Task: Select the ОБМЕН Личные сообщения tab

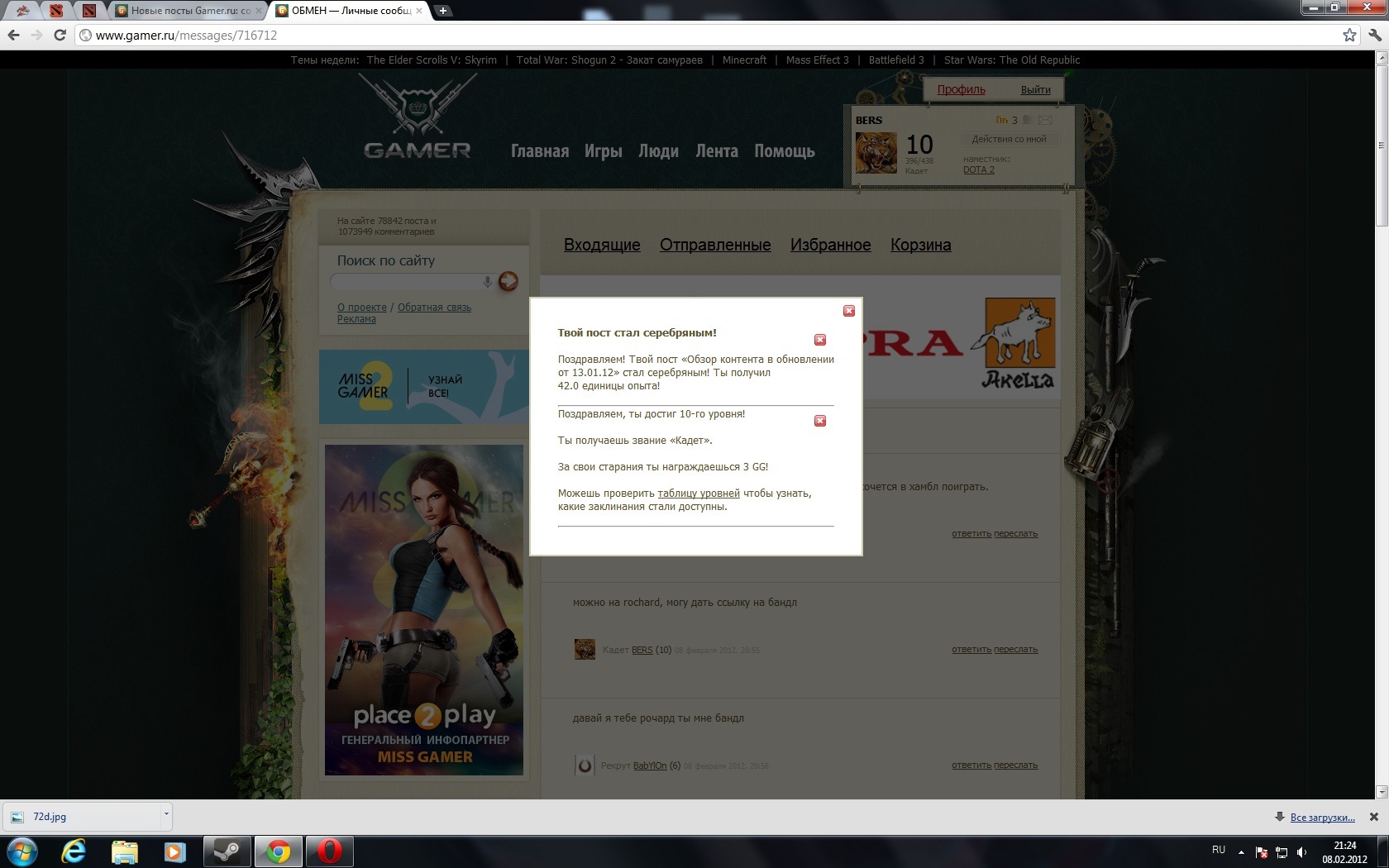Action: pos(351,11)
